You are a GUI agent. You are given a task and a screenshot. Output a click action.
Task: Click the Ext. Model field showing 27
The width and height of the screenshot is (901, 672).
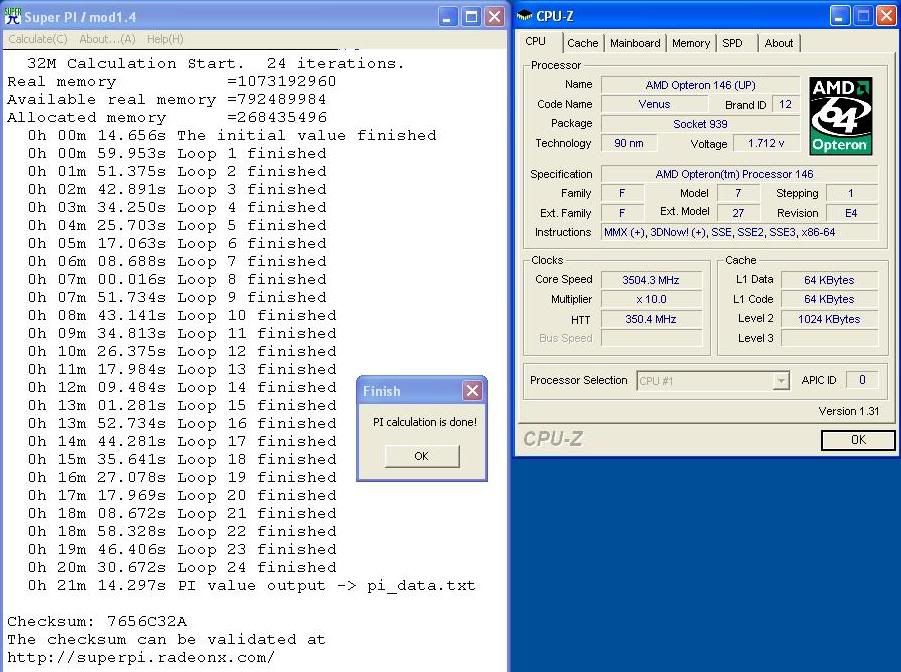pos(738,213)
